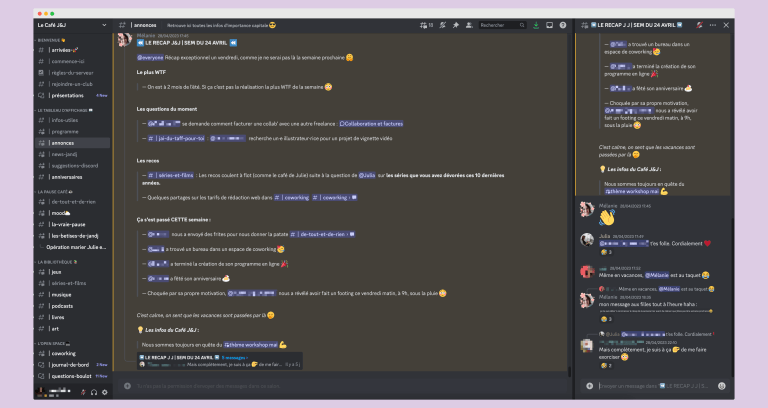Click the Rechercher search field
The height and width of the screenshot is (408, 768).
click(x=500, y=25)
